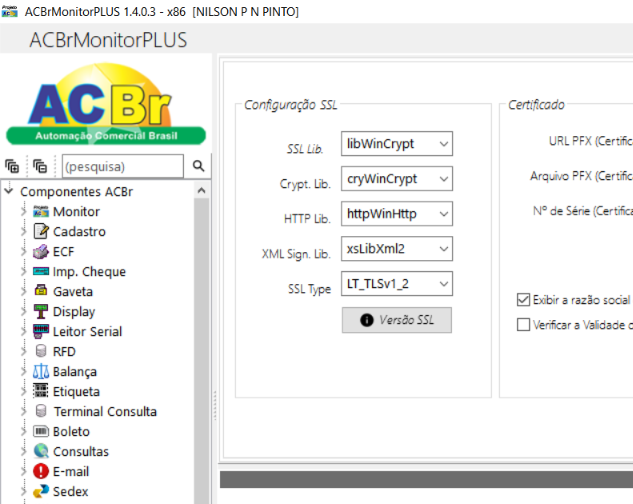This screenshot has width=633, height=504.
Task: Expand the Balança tree node
Action: pyautogui.click(x=23, y=371)
